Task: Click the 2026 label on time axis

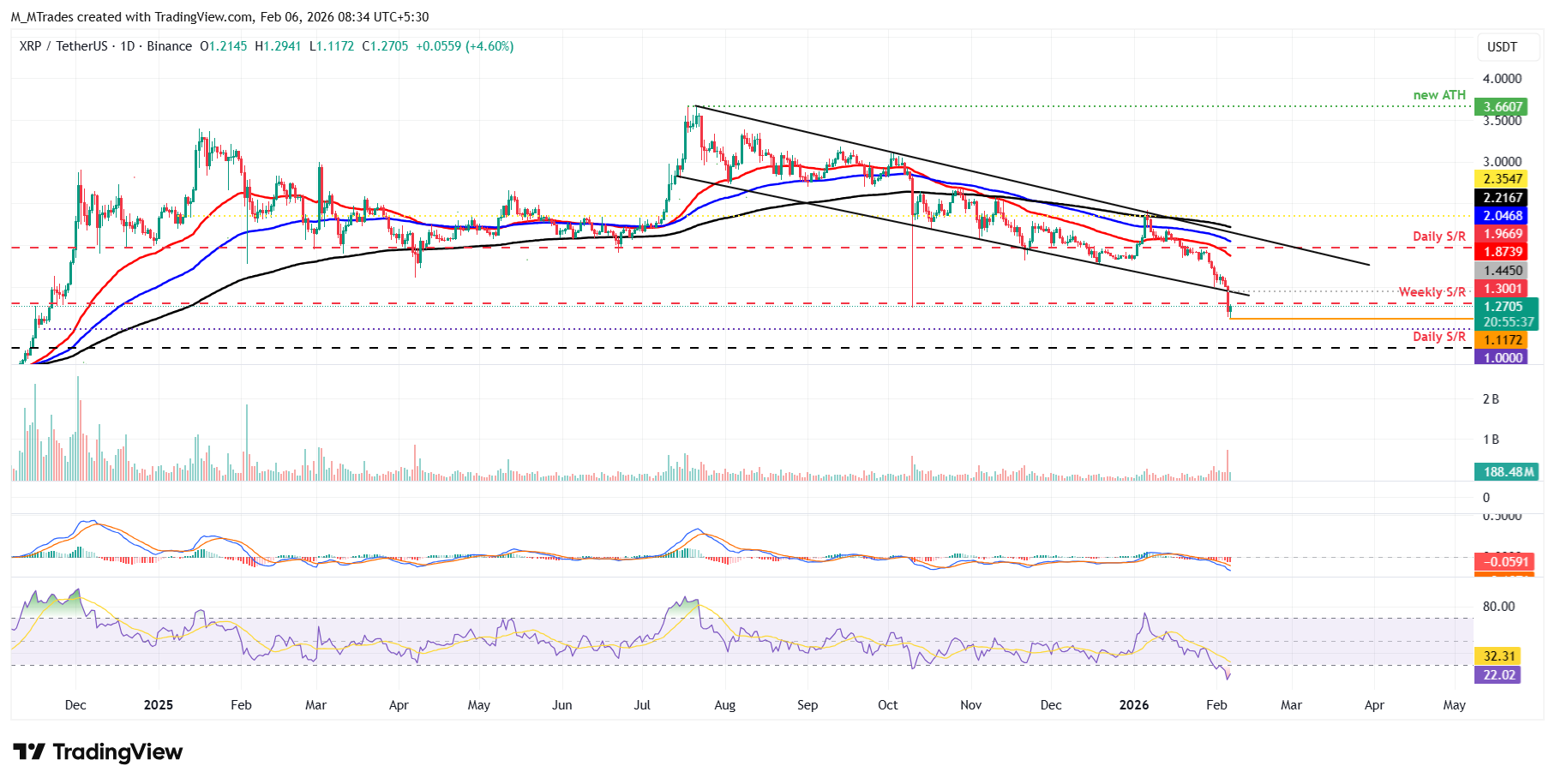Action: pyautogui.click(x=1134, y=705)
